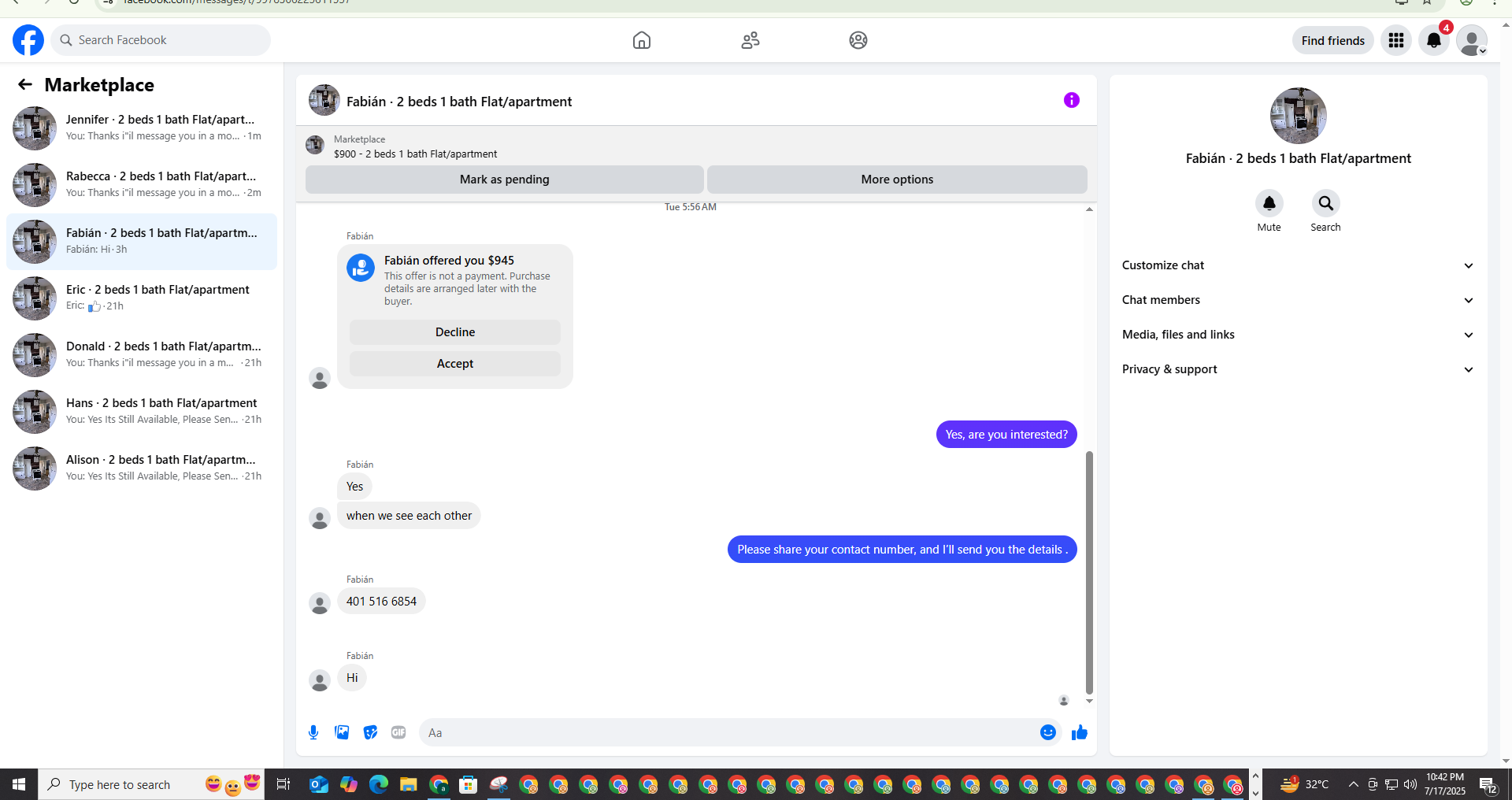Click the conversation header title for Fabián
Viewport: 1512px width, 800px height.
(x=459, y=102)
